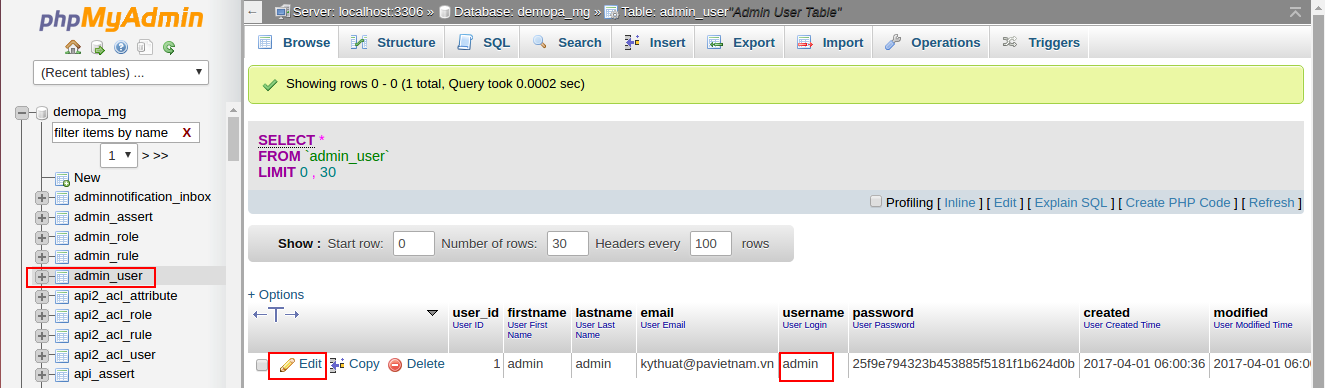Click the api2_acl_role table icon
Image resolution: width=1325 pixels, height=388 pixels.
[62, 315]
